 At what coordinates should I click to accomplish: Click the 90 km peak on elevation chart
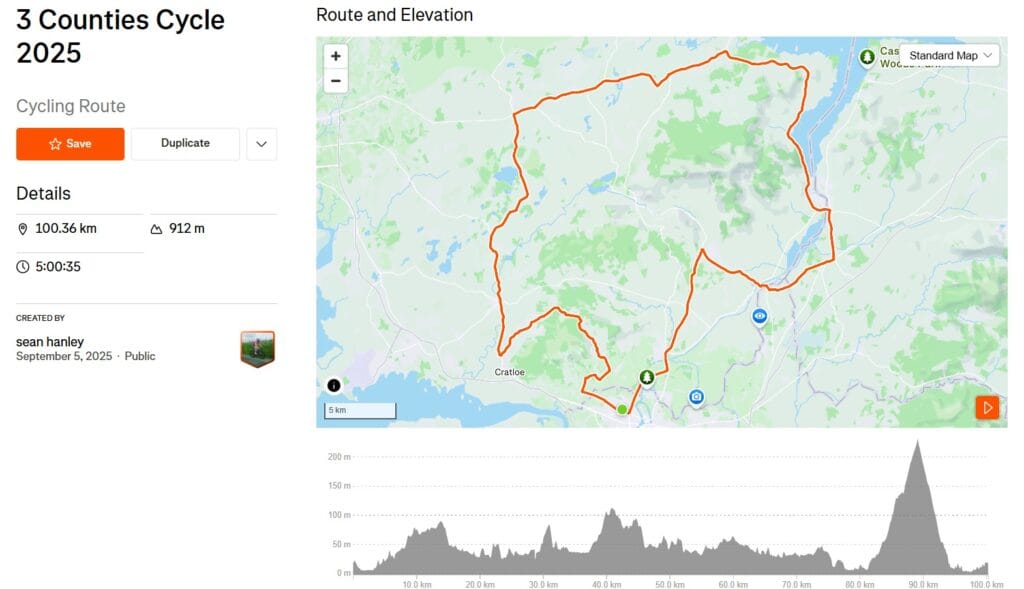click(x=917, y=443)
